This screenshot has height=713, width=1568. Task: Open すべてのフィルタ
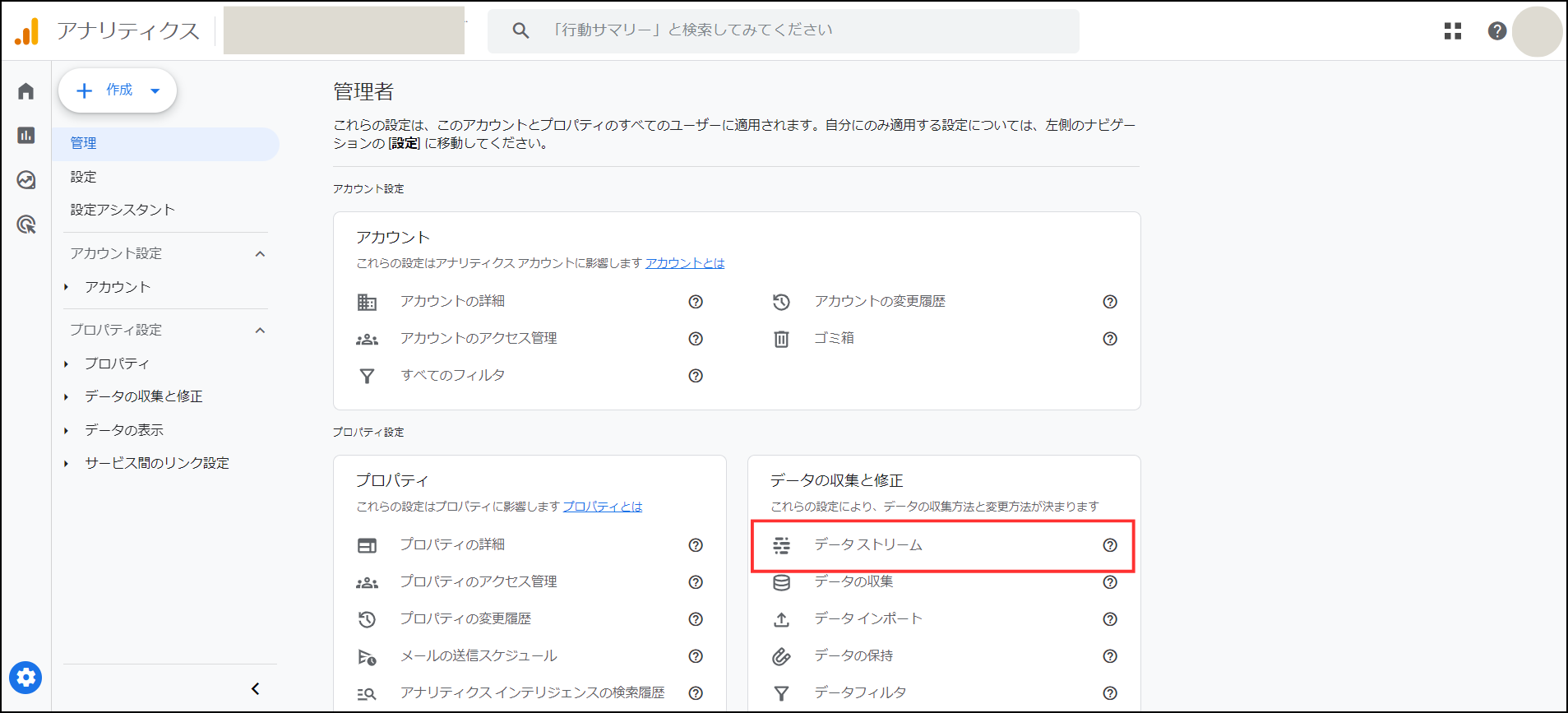pyautogui.click(x=452, y=376)
